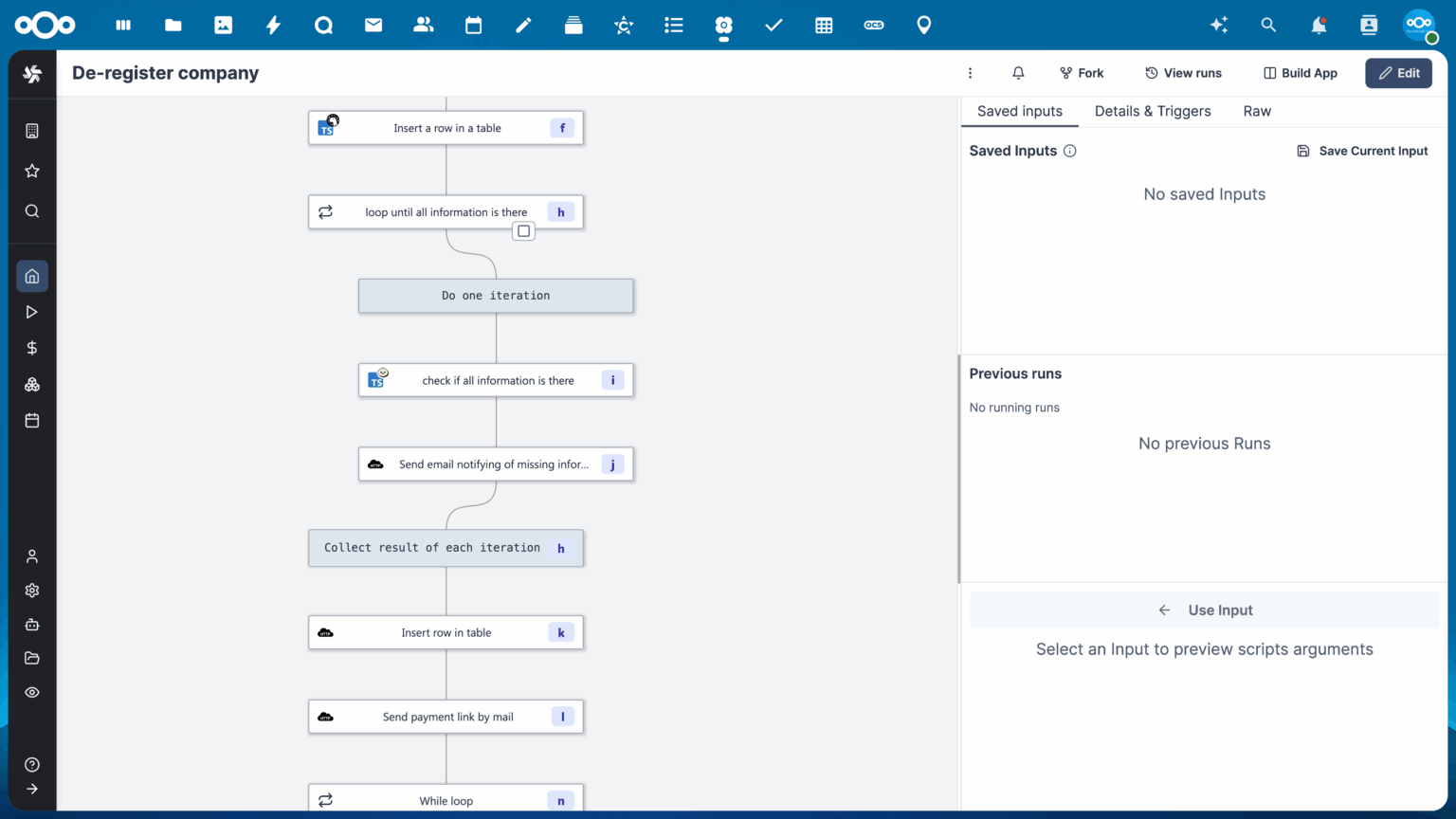Open the Resources icon in the Windmill sidebar
The image size is (1456, 819).
31,384
